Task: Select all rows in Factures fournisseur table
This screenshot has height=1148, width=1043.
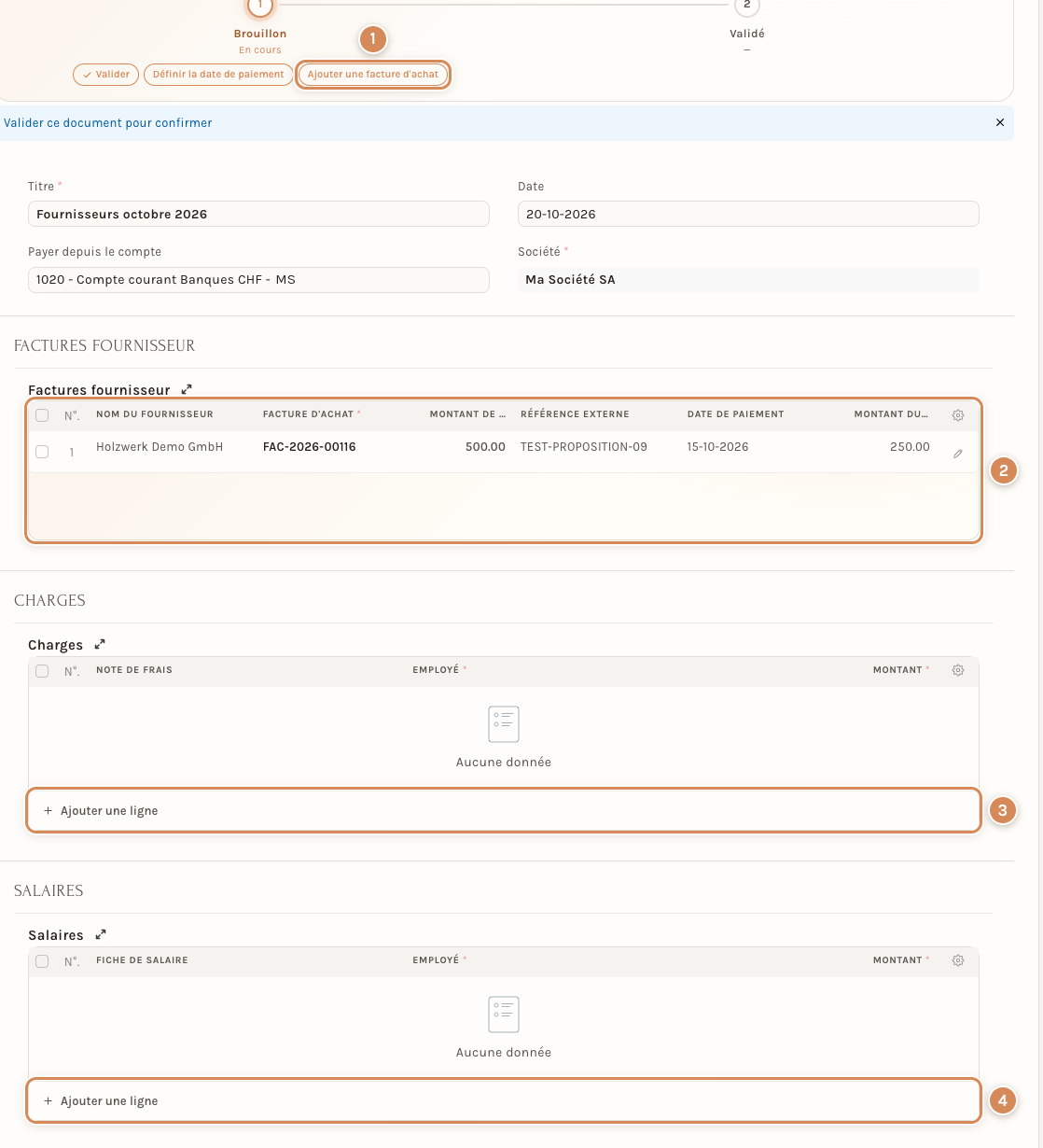Action: [x=42, y=415]
